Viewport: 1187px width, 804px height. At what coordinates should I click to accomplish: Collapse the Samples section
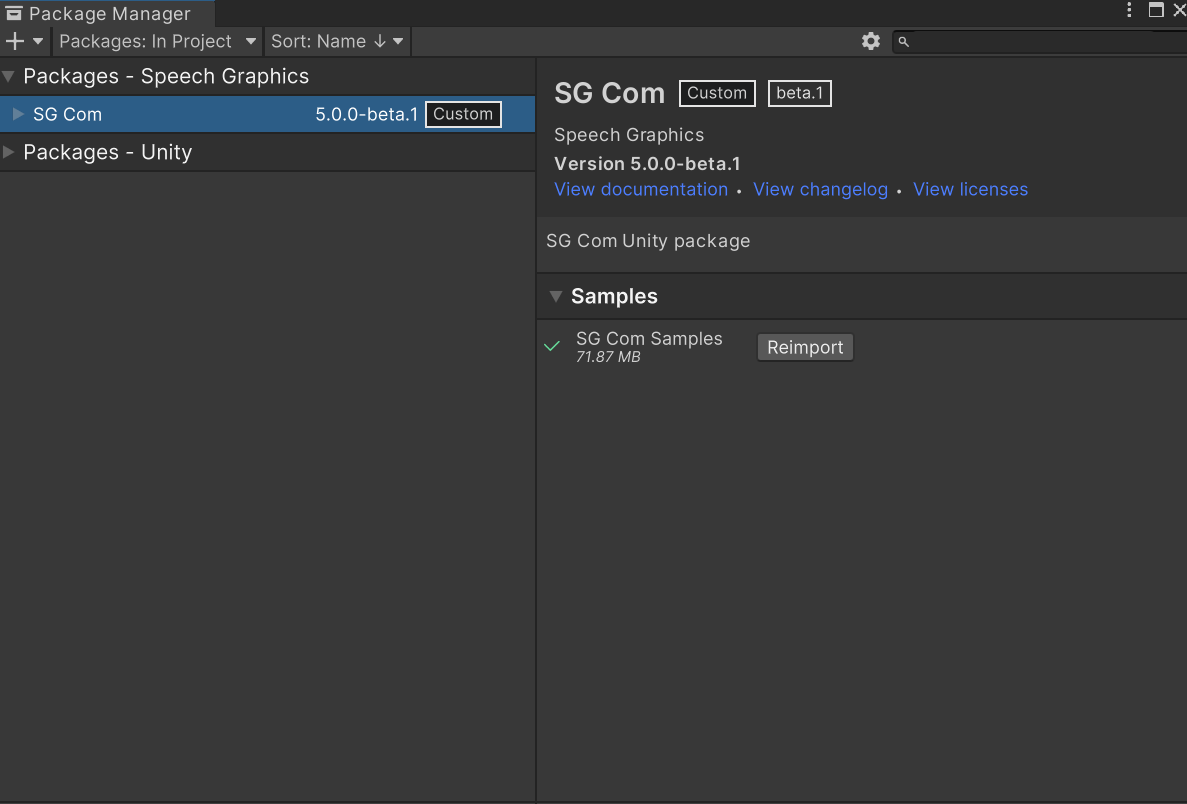click(557, 296)
